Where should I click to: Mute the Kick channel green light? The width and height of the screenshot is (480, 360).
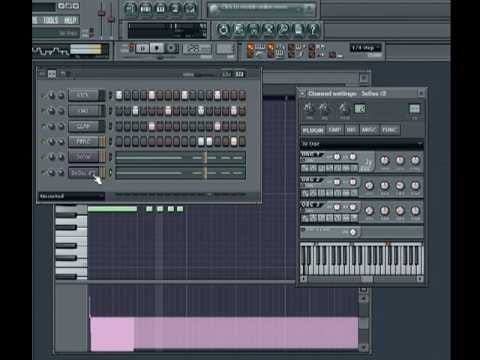[x=43, y=96]
